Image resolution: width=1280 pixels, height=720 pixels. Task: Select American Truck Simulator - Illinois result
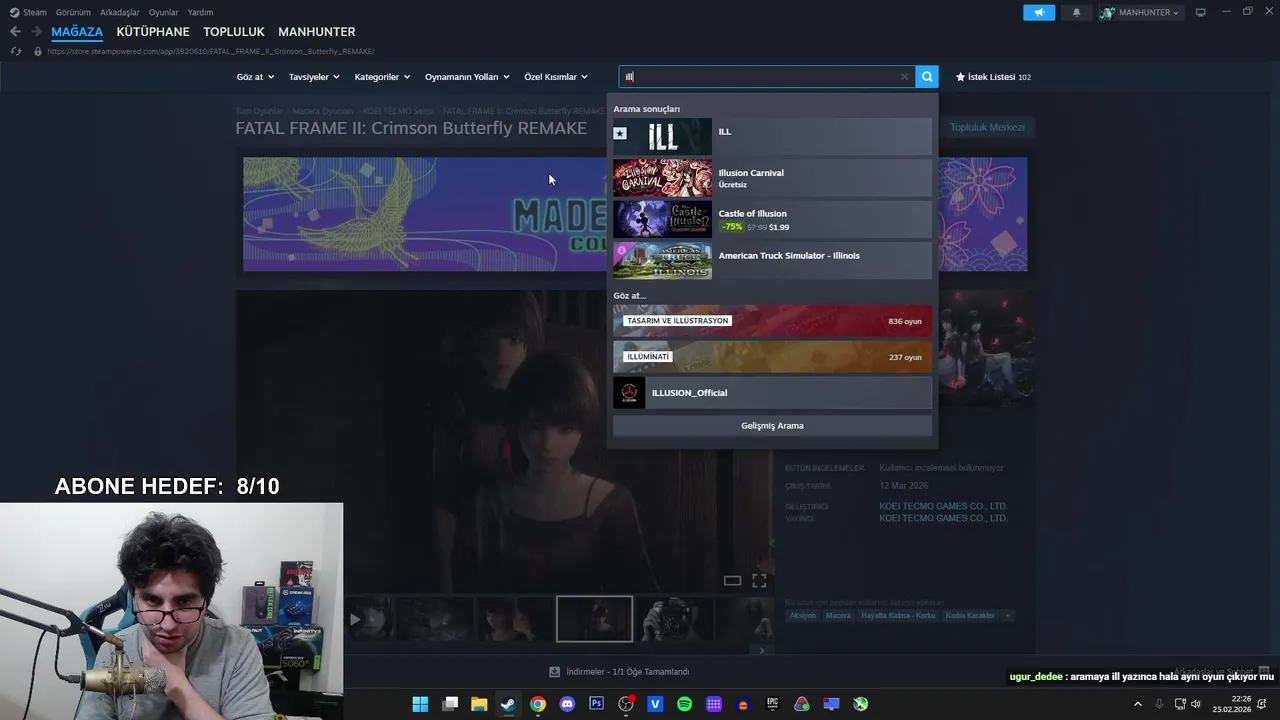pos(772,260)
